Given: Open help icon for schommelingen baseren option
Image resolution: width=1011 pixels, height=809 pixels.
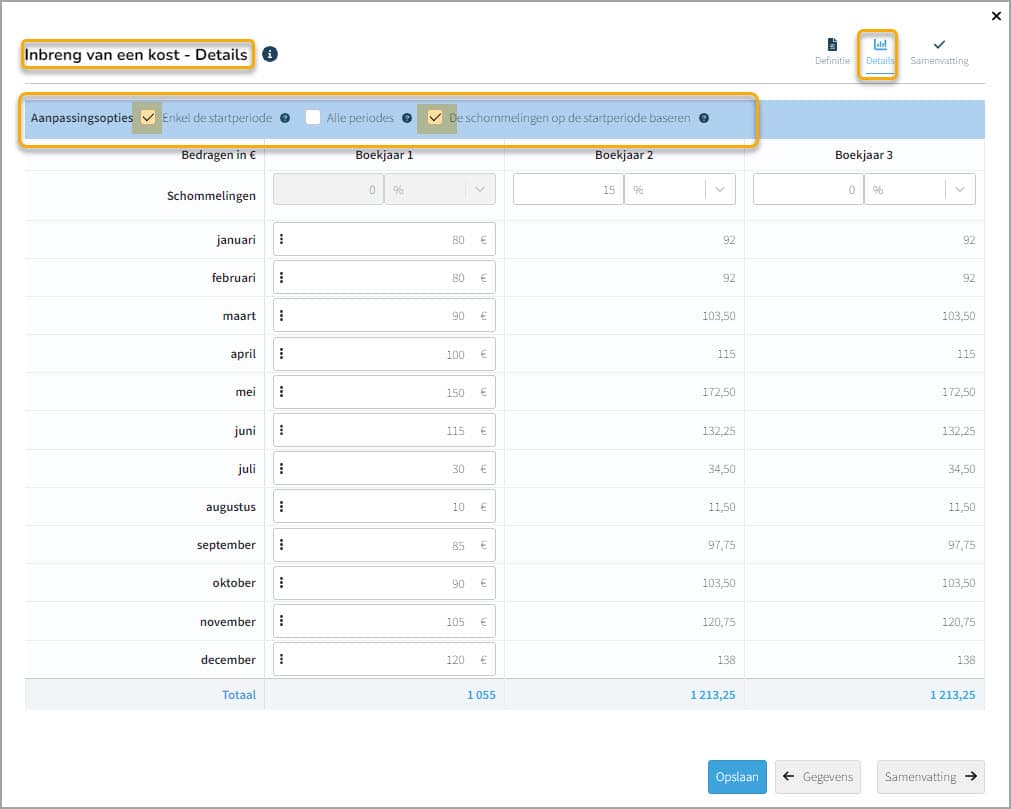Looking at the screenshot, I should pyautogui.click(x=704, y=118).
